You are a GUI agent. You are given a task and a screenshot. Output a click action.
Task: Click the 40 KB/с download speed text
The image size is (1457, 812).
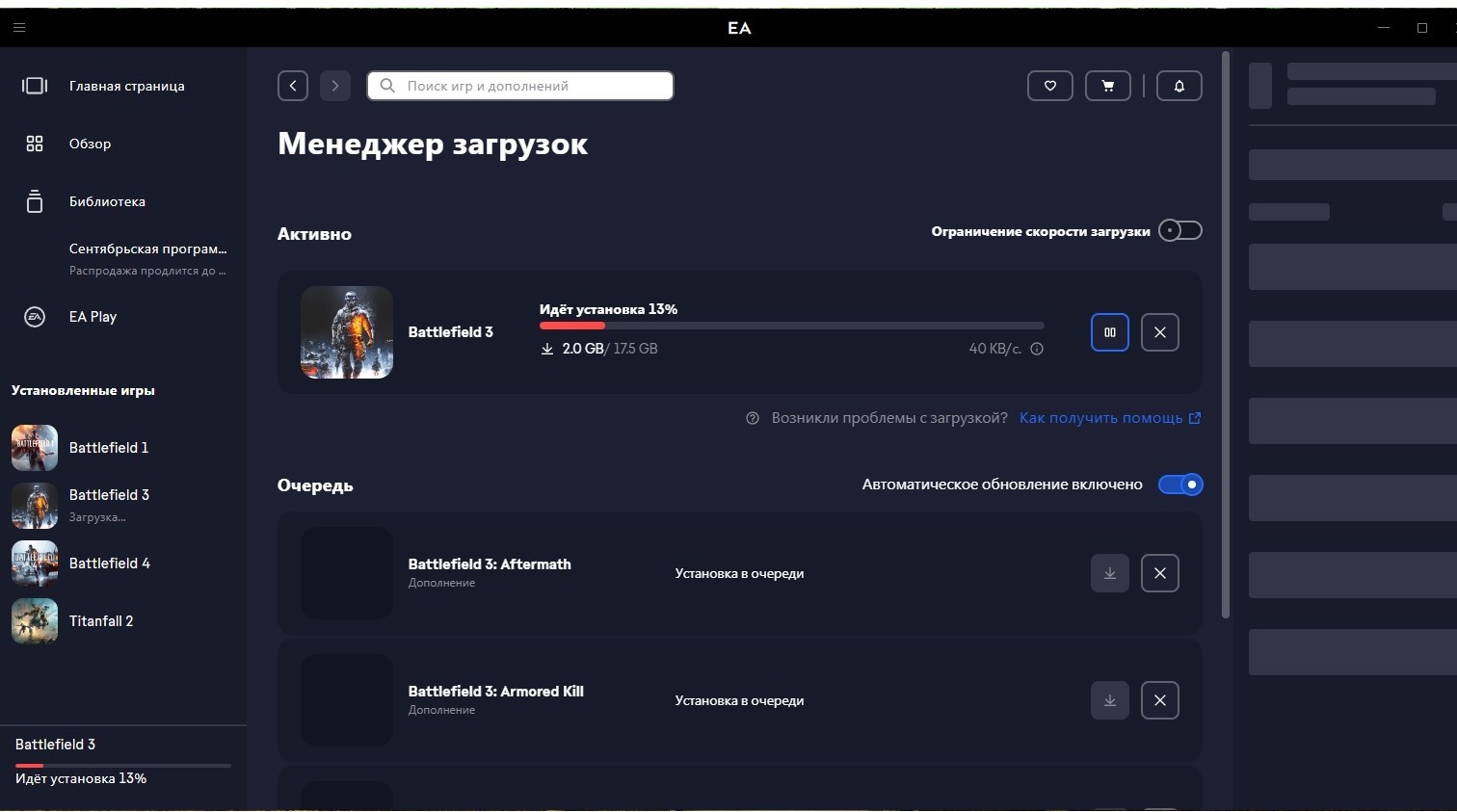pyautogui.click(x=994, y=349)
